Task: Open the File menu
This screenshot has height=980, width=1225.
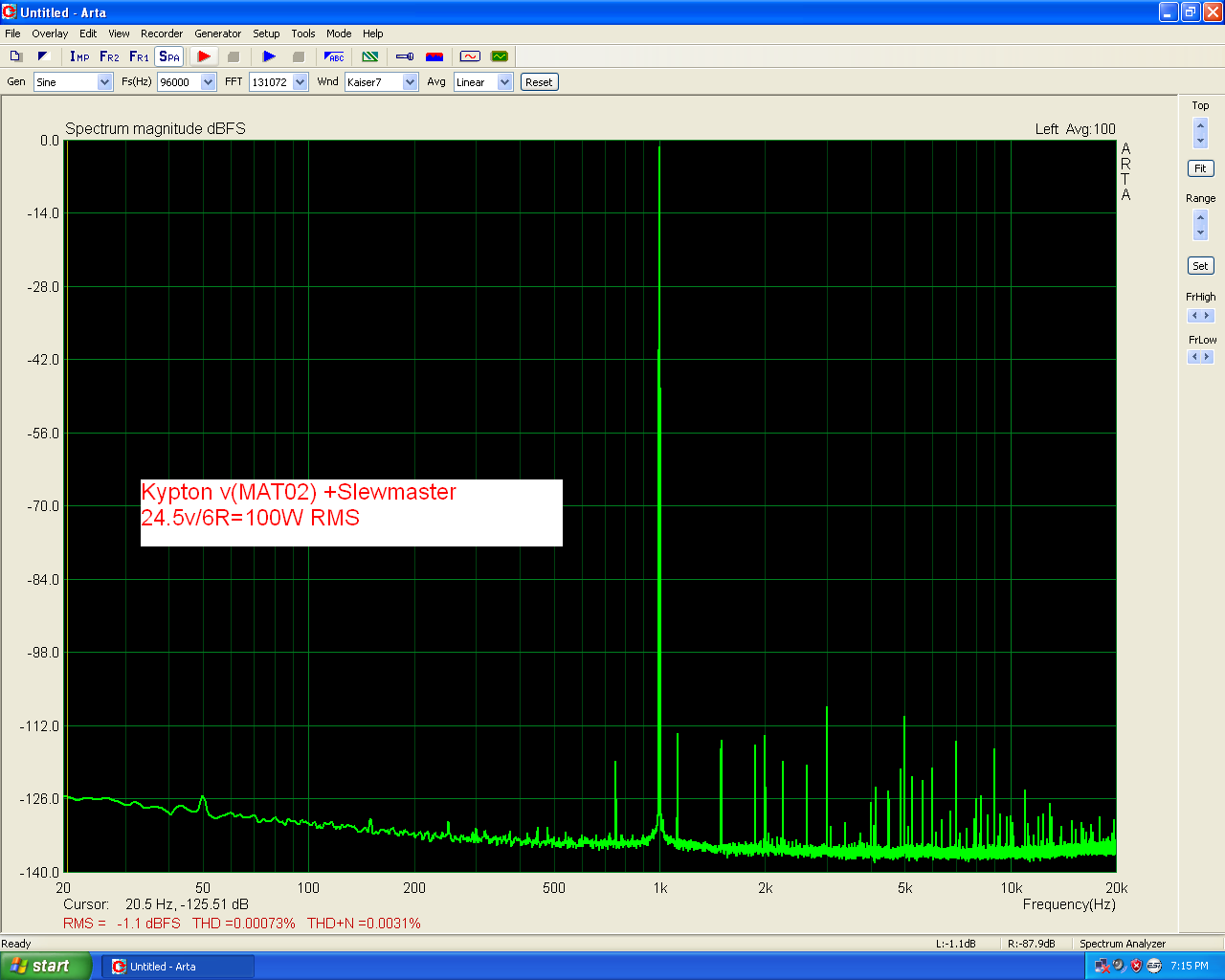Action: click(12, 33)
